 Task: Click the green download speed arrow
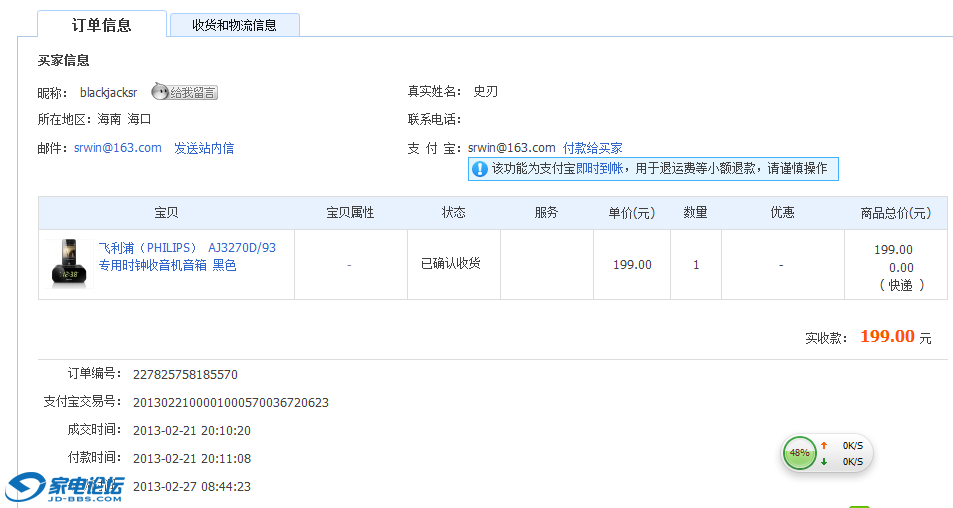click(x=824, y=461)
